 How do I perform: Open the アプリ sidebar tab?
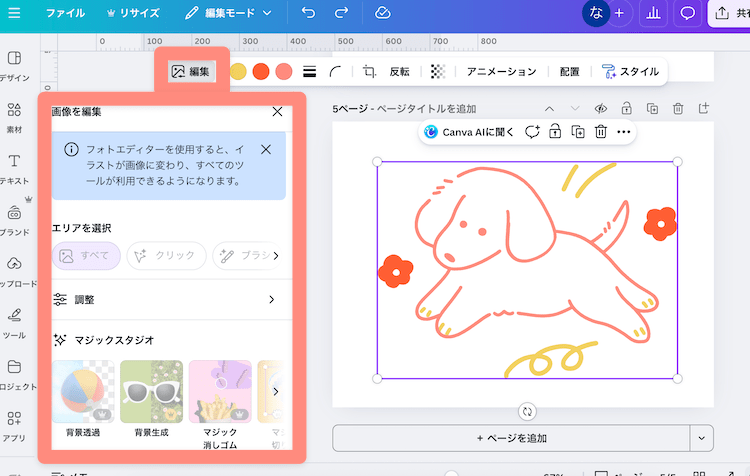pyautogui.click(x=14, y=426)
